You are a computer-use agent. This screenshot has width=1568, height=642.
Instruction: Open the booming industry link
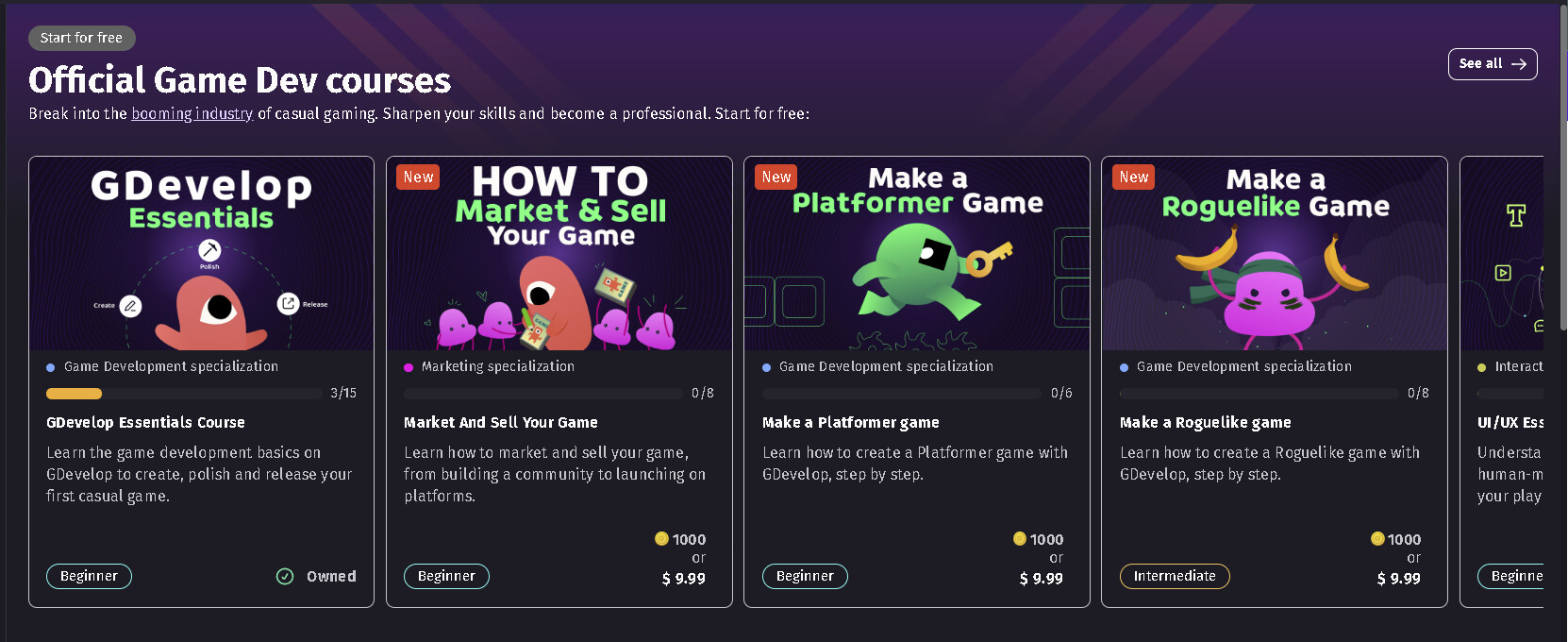tap(192, 113)
